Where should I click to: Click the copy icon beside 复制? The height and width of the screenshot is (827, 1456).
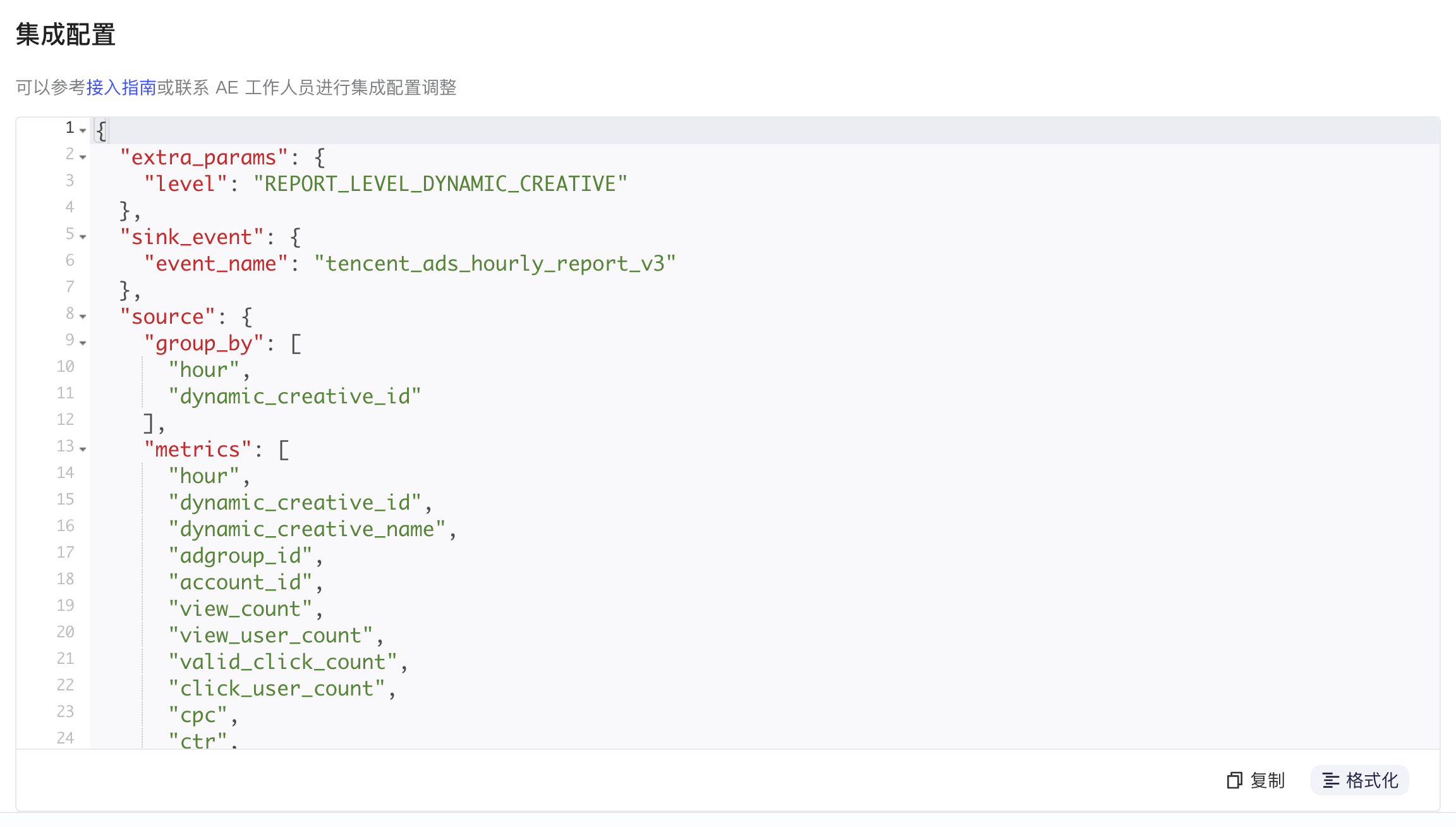coord(1234,780)
